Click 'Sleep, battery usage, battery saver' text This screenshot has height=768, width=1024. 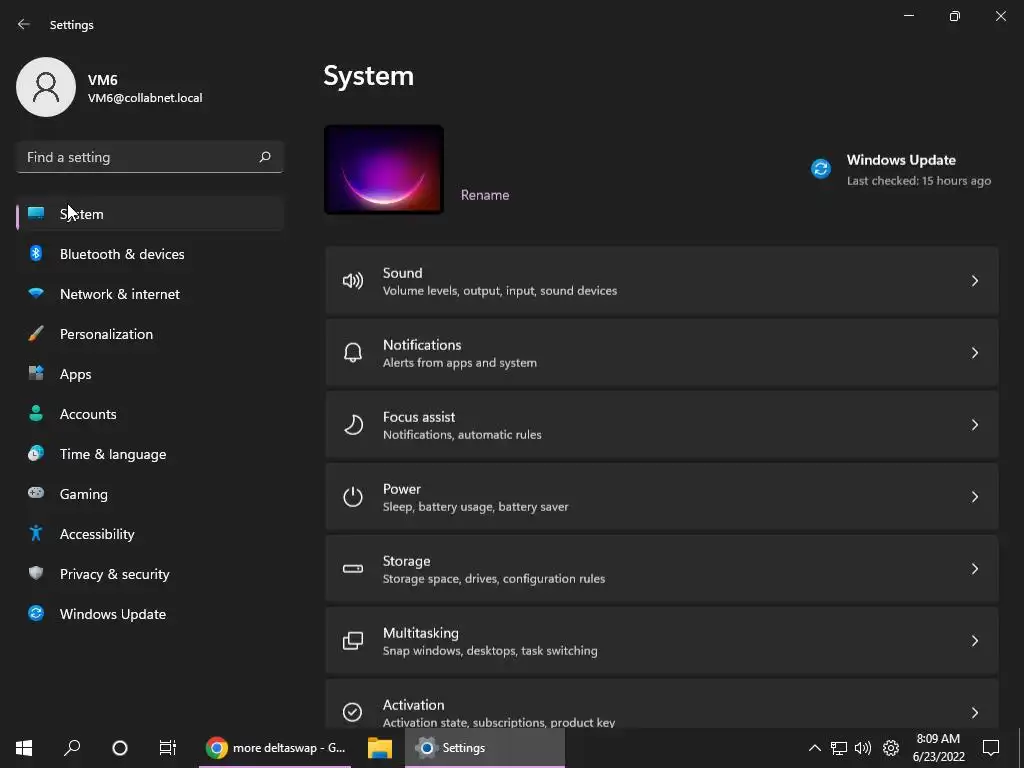click(x=475, y=507)
